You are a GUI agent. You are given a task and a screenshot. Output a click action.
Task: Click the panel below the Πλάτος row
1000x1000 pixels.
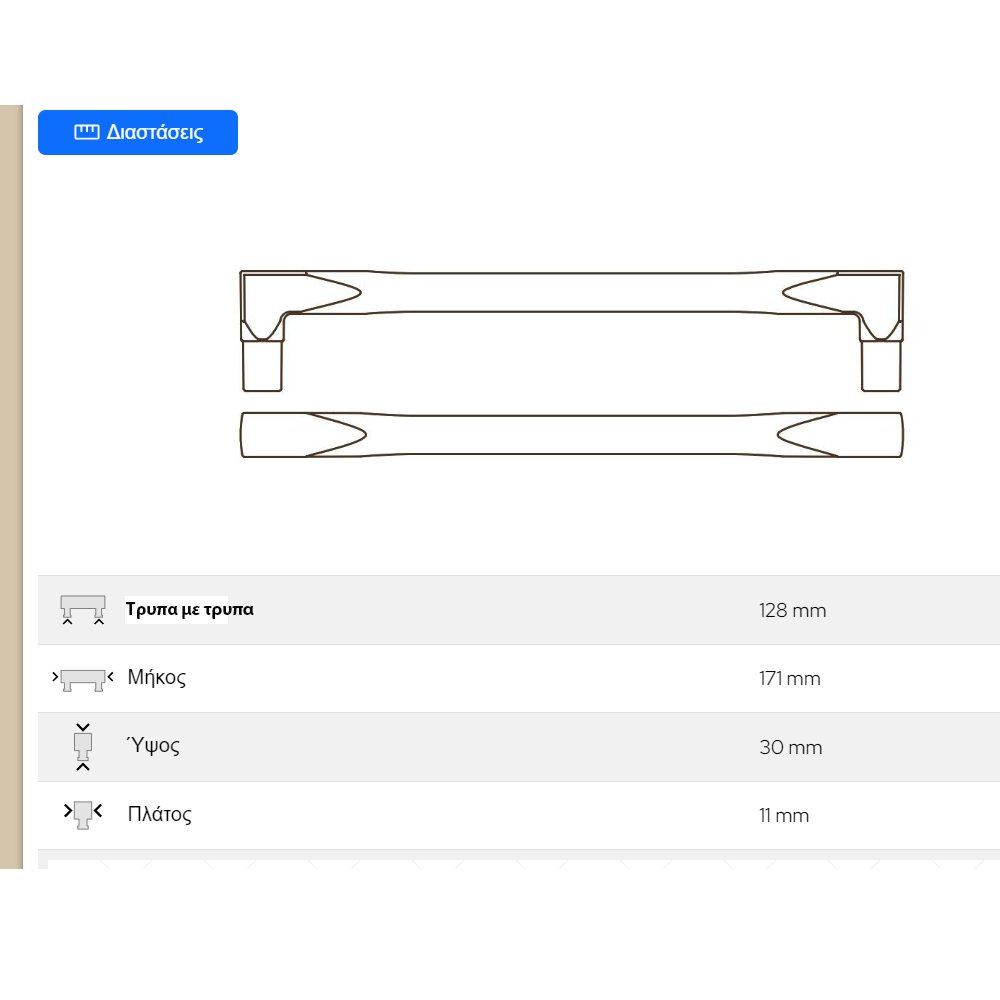tap(520, 860)
